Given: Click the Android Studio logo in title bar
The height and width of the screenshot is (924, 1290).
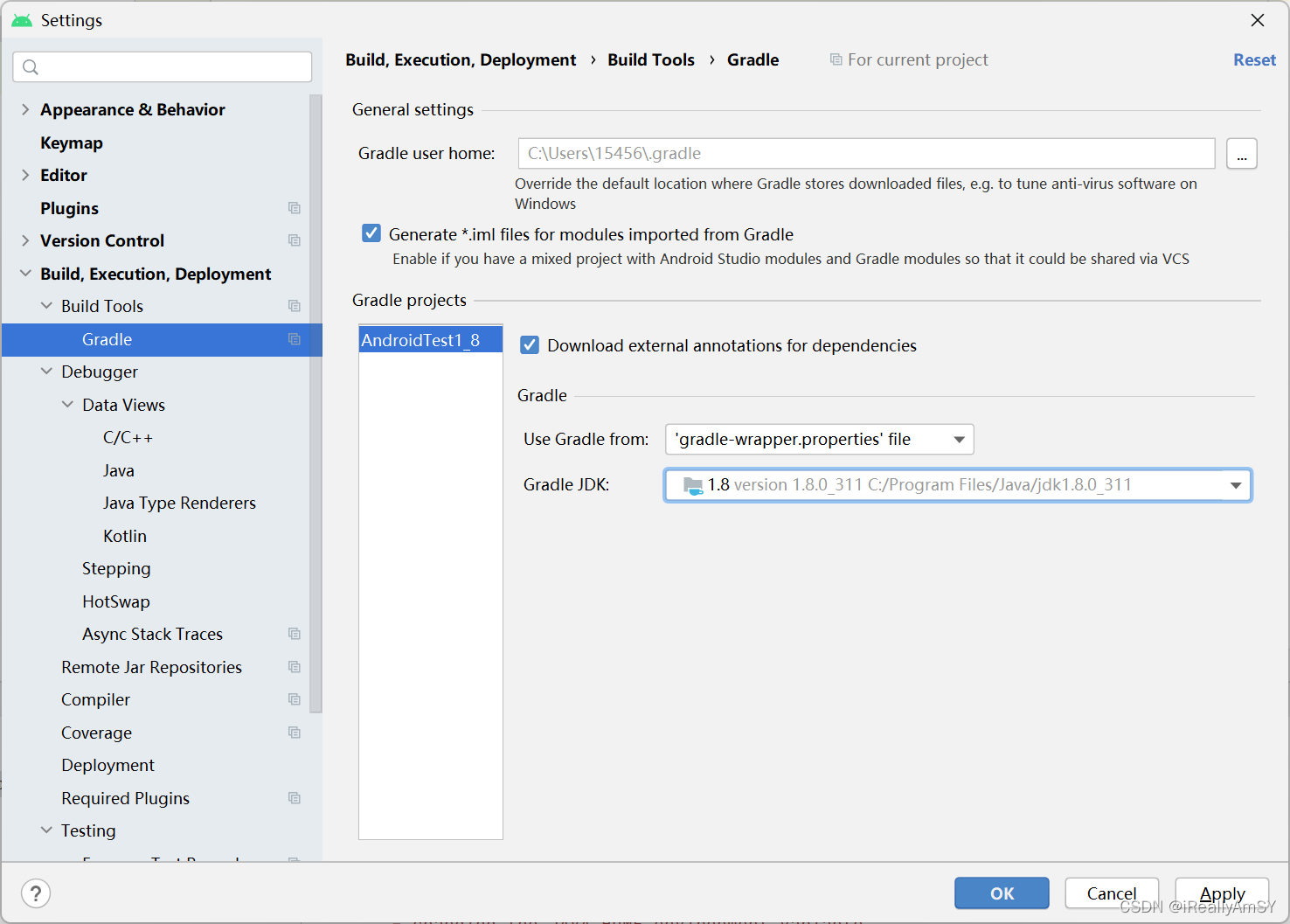Looking at the screenshot, I should [x=22, y=20].
